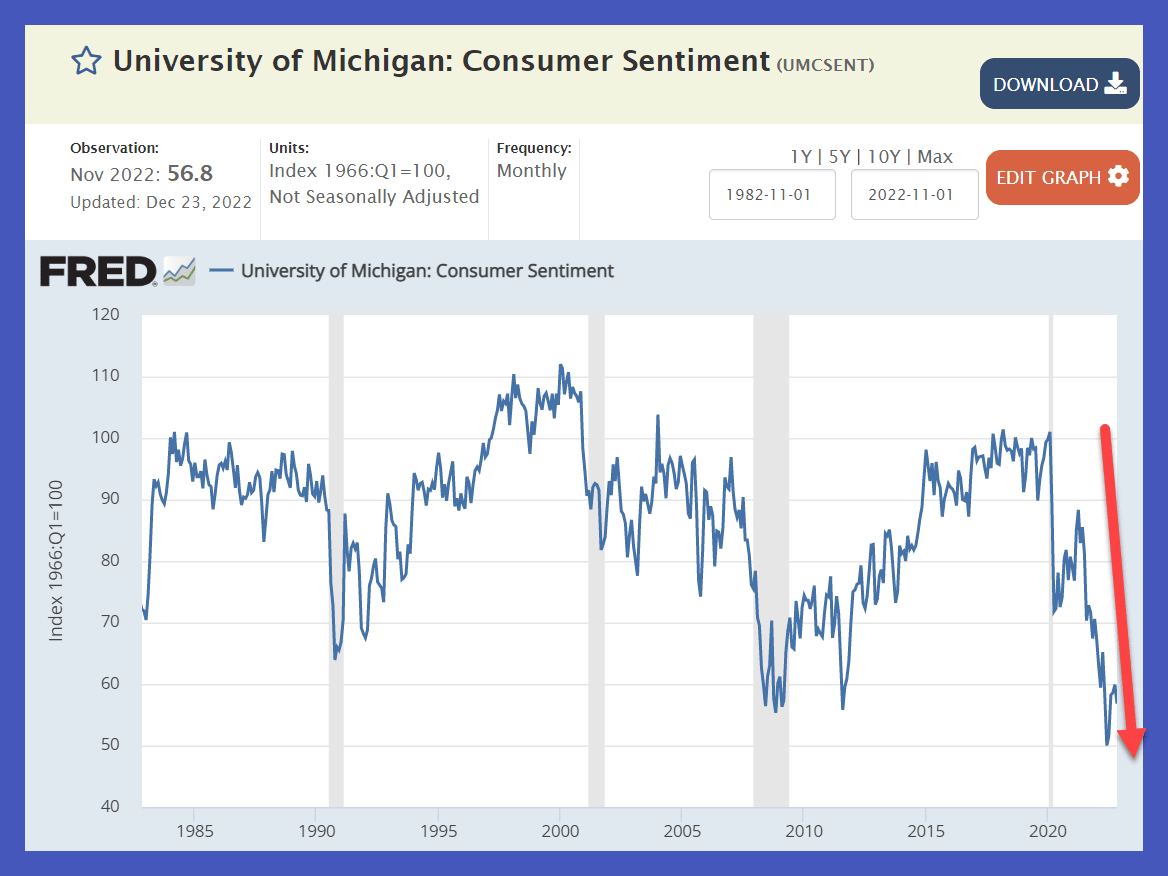Click the Consumer Sentiment legend label

[x=427, y=271]
